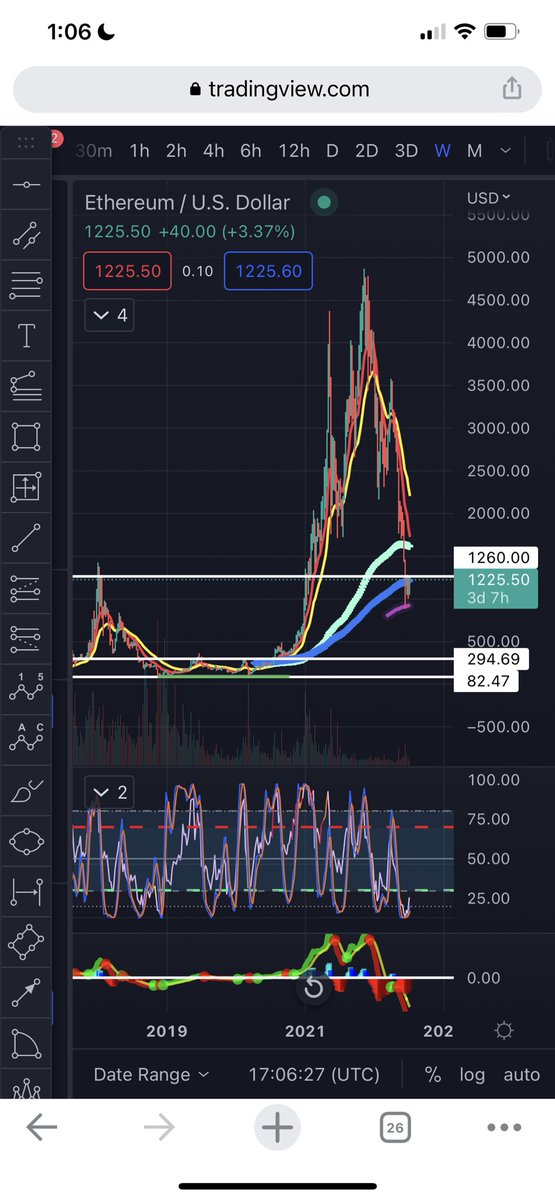Screen dimensions: 555x1200
Task: Switch to the 12h timeframe
Action: pyautogui.click(x=294, y=151)
